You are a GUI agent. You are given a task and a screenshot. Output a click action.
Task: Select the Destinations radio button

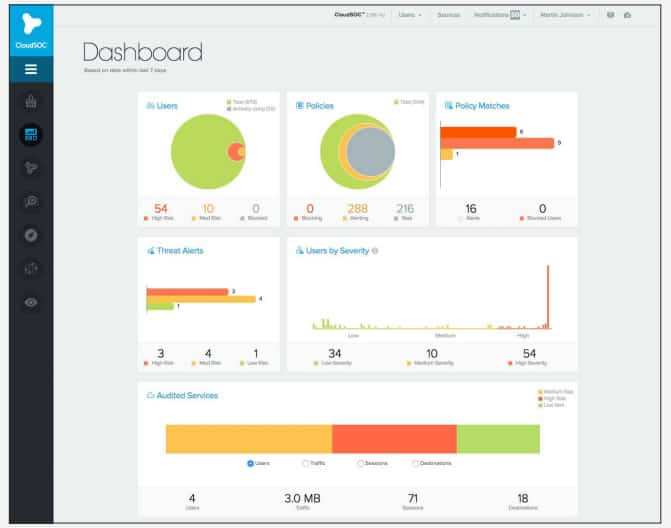[415, 463]
